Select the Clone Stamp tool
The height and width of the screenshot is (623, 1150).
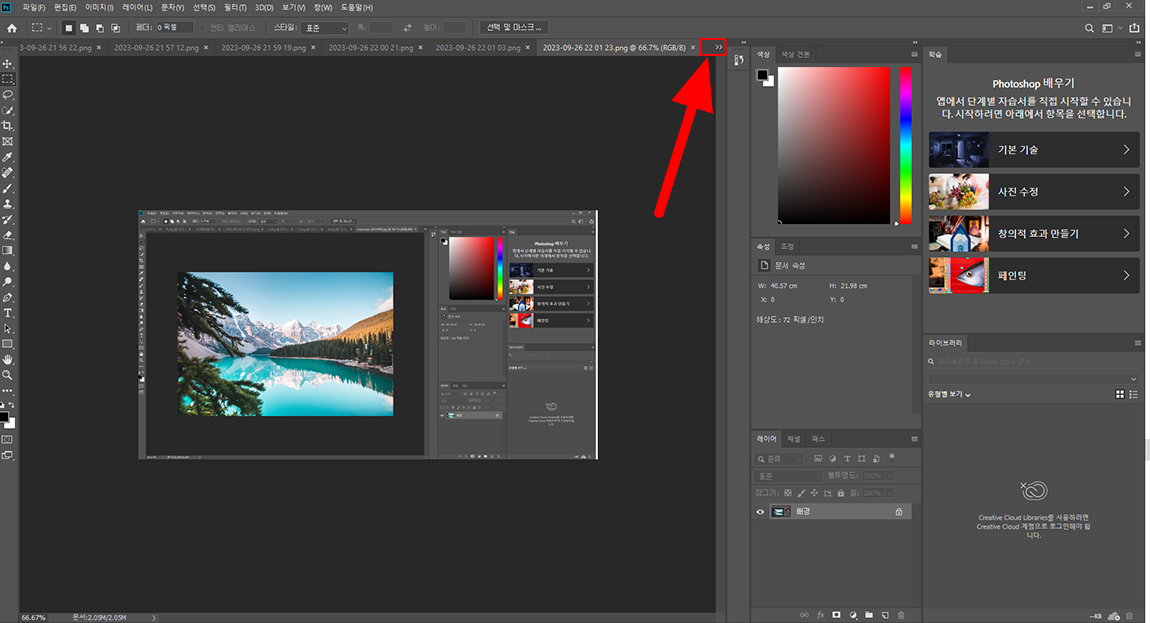(7, 204)
